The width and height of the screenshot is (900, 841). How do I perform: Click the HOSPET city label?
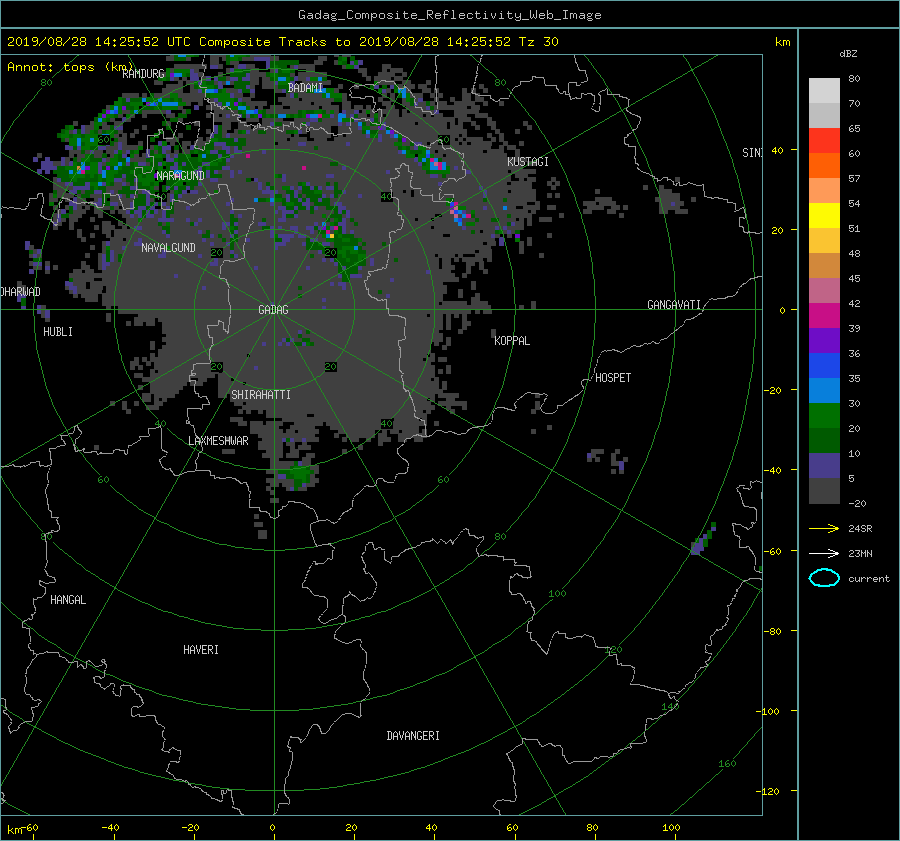(613, 378)
